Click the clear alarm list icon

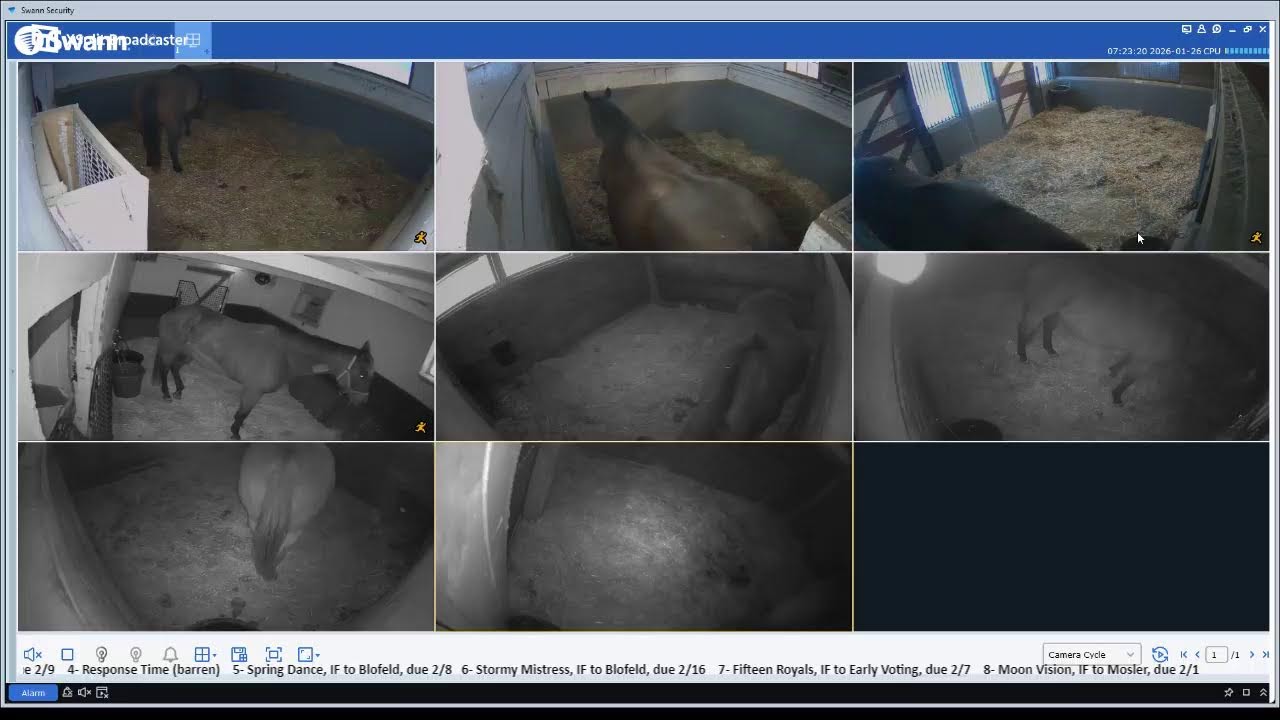[101, 692]
